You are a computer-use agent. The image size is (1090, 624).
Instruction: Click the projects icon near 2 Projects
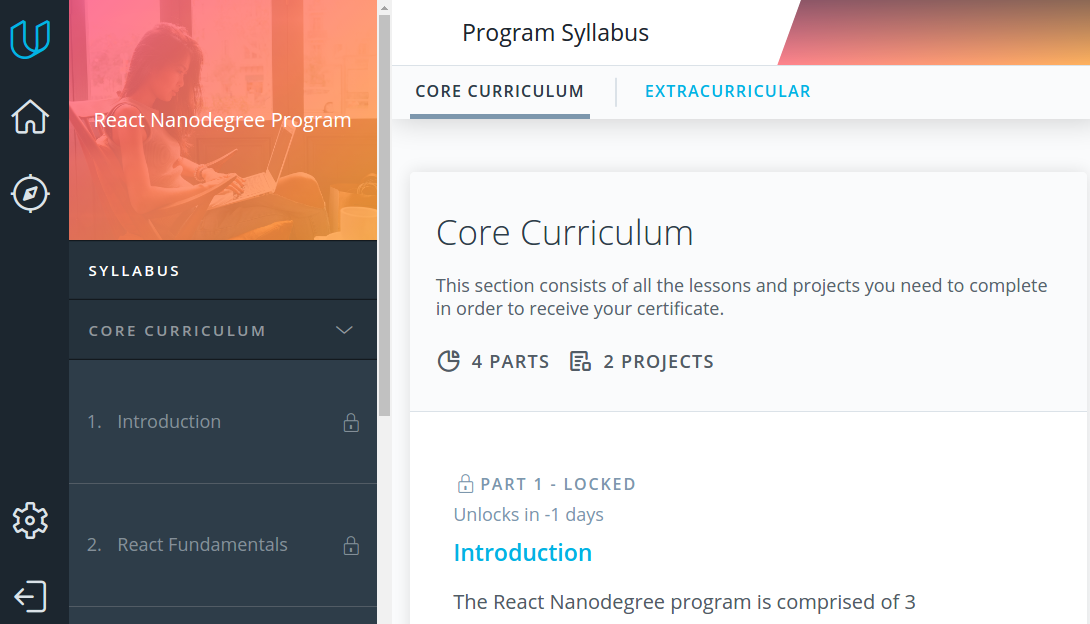coord(580,361)
